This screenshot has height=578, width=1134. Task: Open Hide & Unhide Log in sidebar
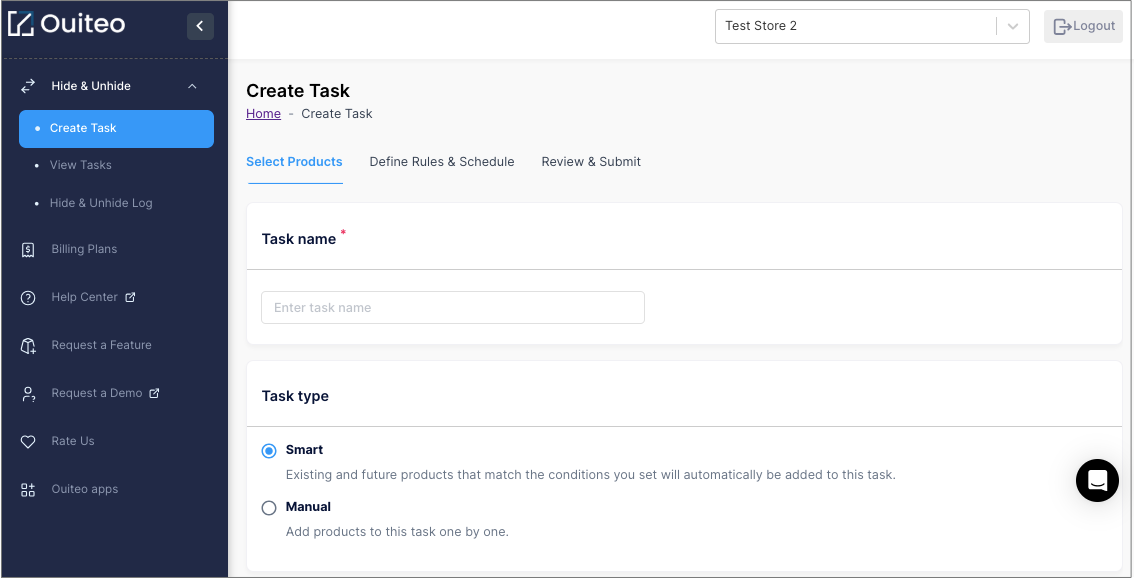pyautogui.click(x=101, y=203)
